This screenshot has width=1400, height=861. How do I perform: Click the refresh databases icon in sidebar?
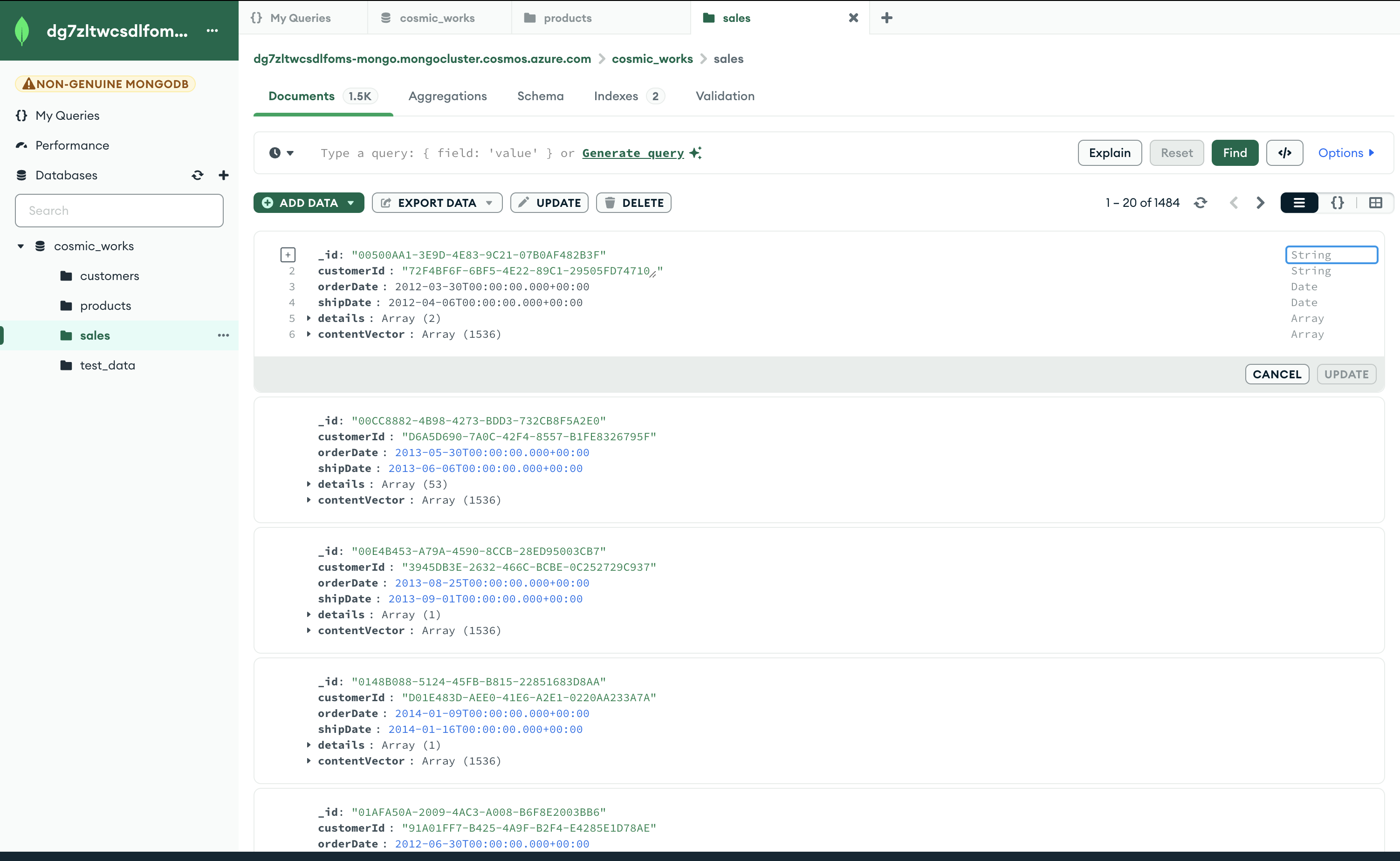coord(197,175)
